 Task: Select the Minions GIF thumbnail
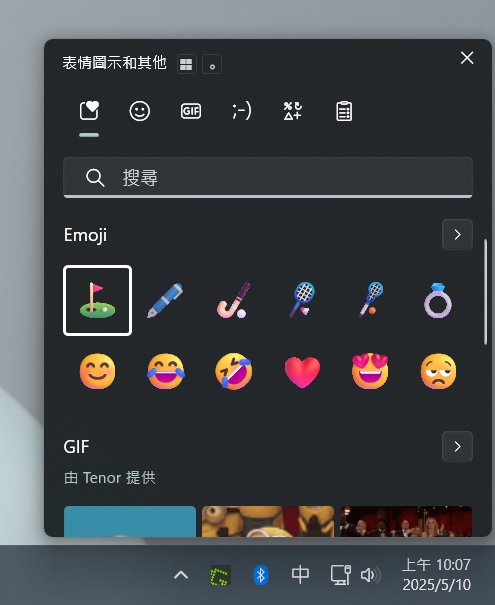pos(268,521)
